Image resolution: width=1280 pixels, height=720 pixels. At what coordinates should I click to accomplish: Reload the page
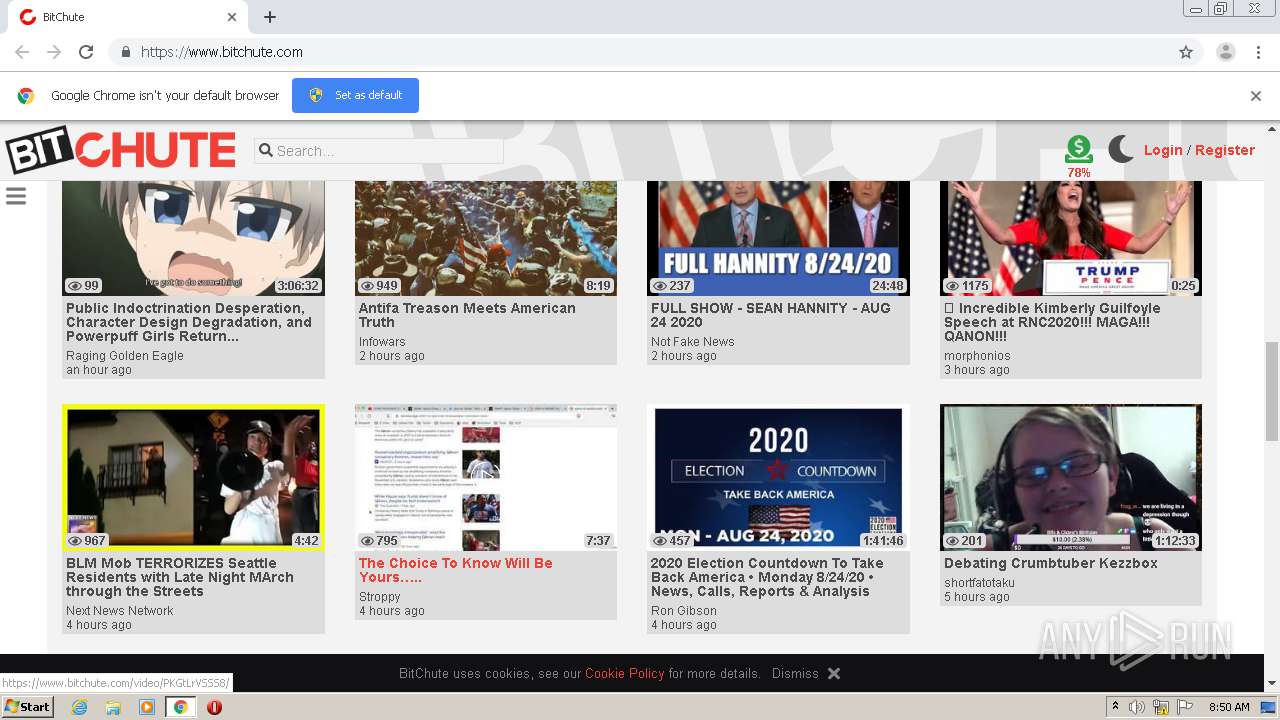(86, 52)
